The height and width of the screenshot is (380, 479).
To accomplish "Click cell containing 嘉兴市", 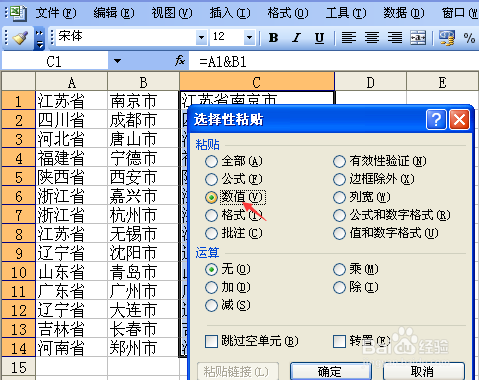I will [x=143, y=196].
